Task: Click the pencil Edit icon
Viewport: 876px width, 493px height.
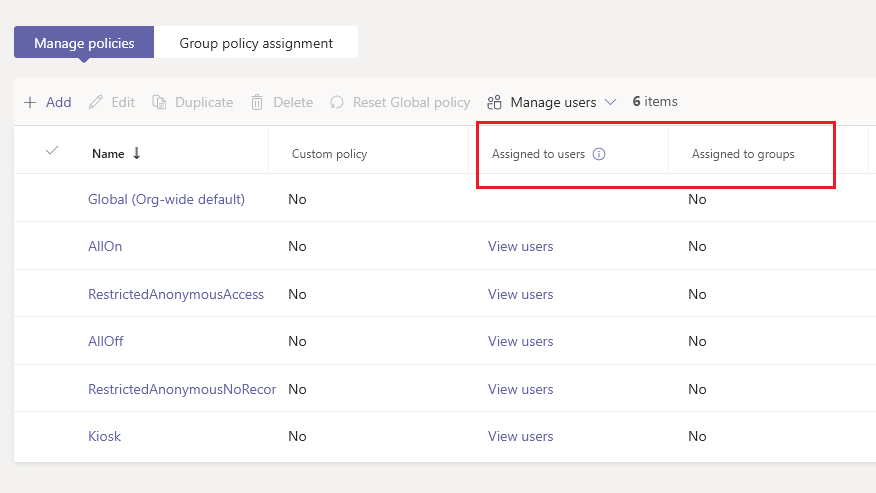Action: click(96, 102)
